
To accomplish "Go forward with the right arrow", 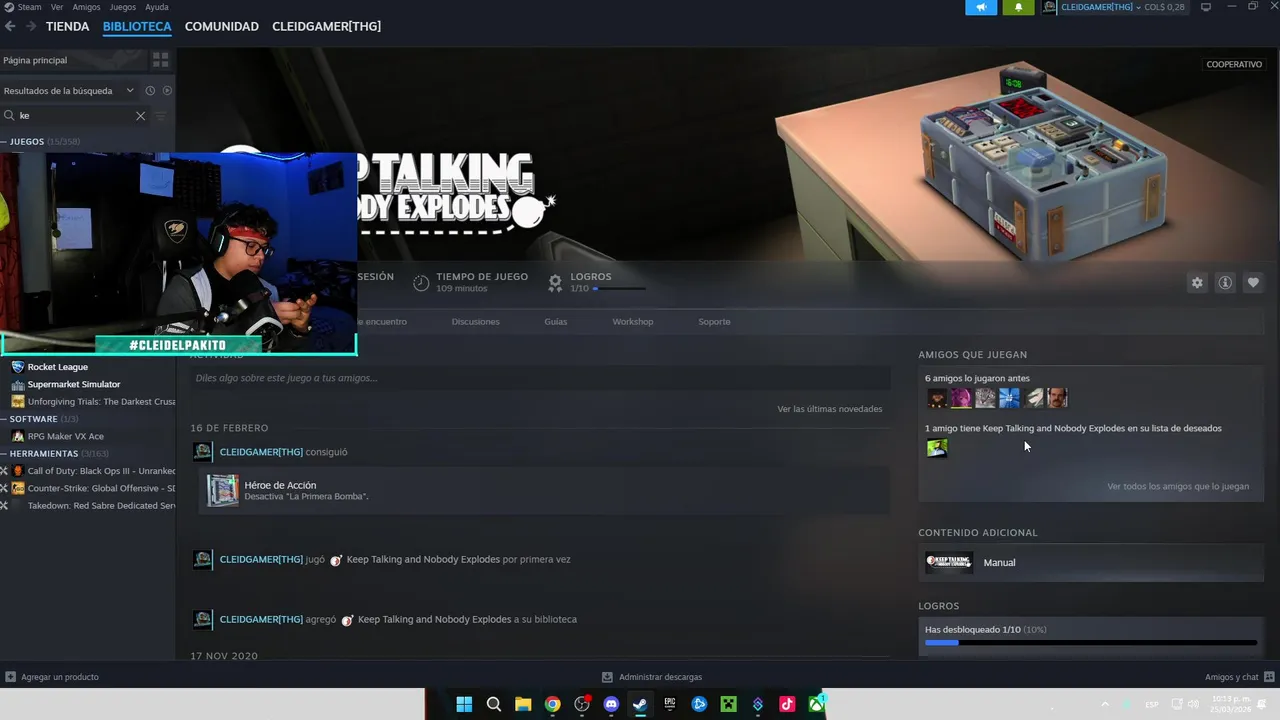I will (31, 26).
